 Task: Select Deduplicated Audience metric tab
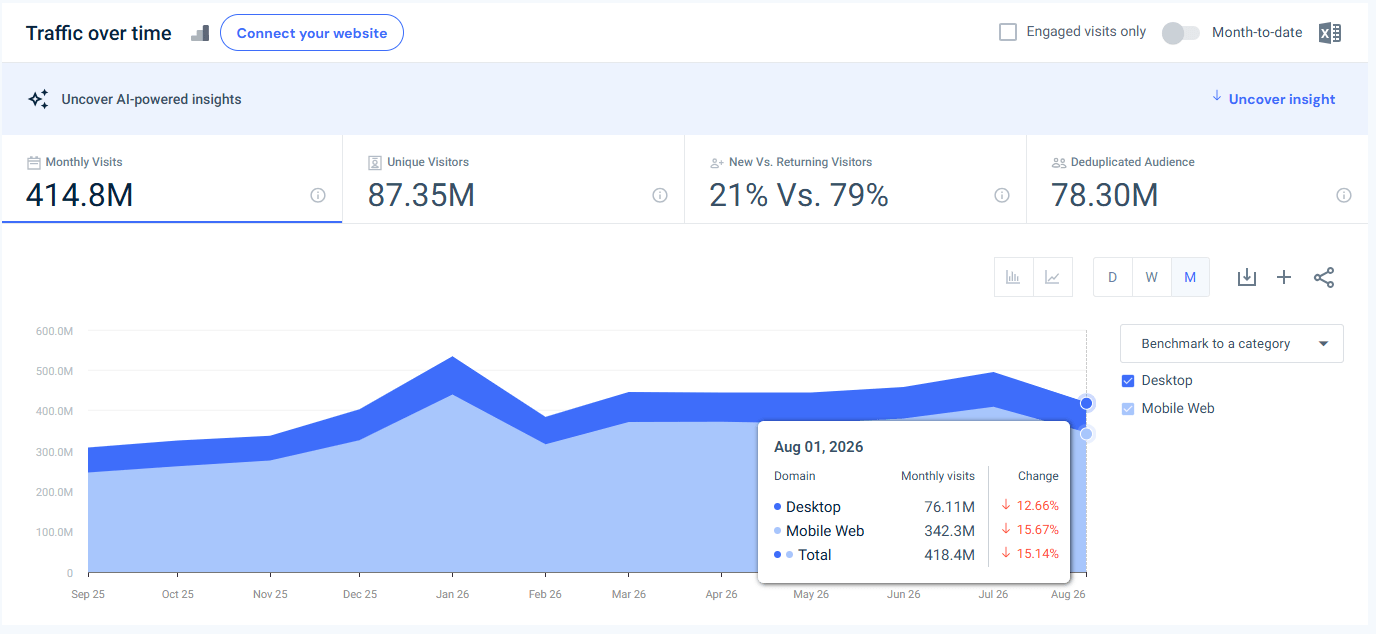[x=1198, y=179]
